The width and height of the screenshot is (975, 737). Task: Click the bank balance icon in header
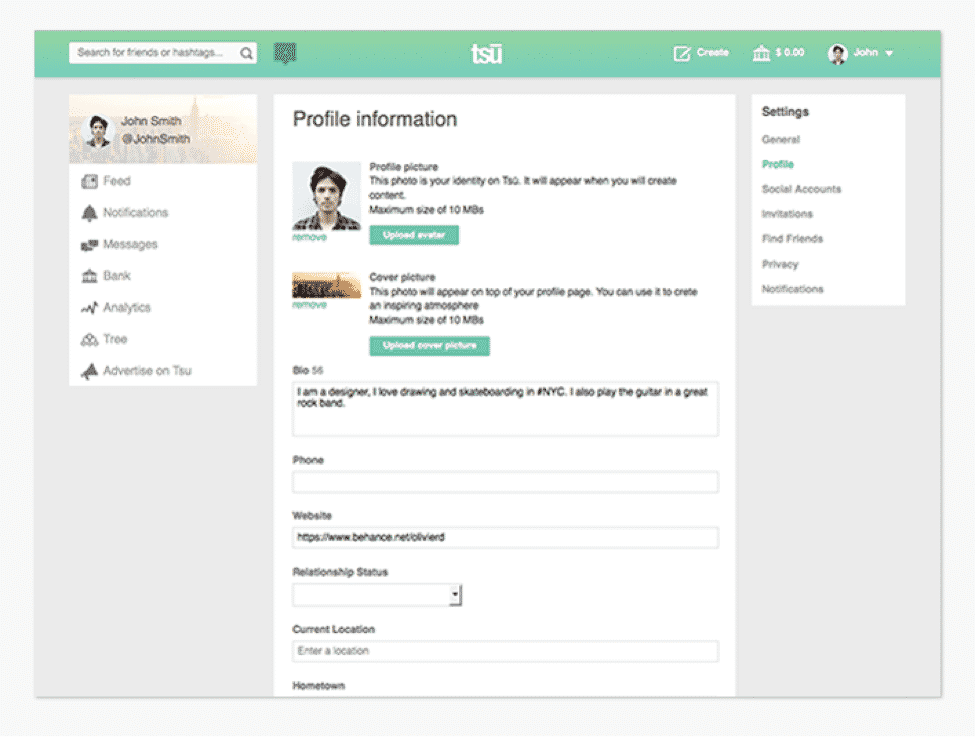coord(761,53)
